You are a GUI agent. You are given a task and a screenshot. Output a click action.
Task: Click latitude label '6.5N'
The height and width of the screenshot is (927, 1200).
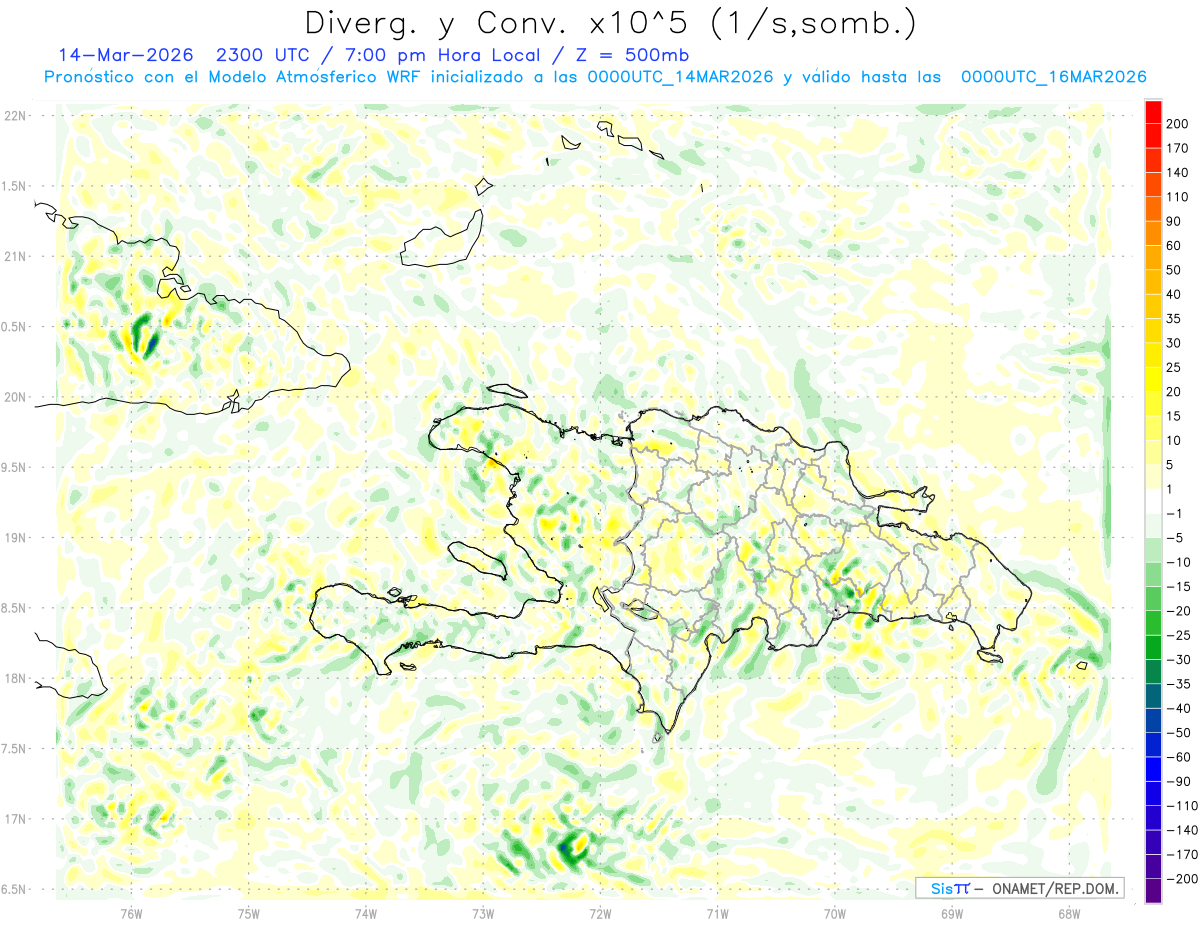[x=14, y=889]
